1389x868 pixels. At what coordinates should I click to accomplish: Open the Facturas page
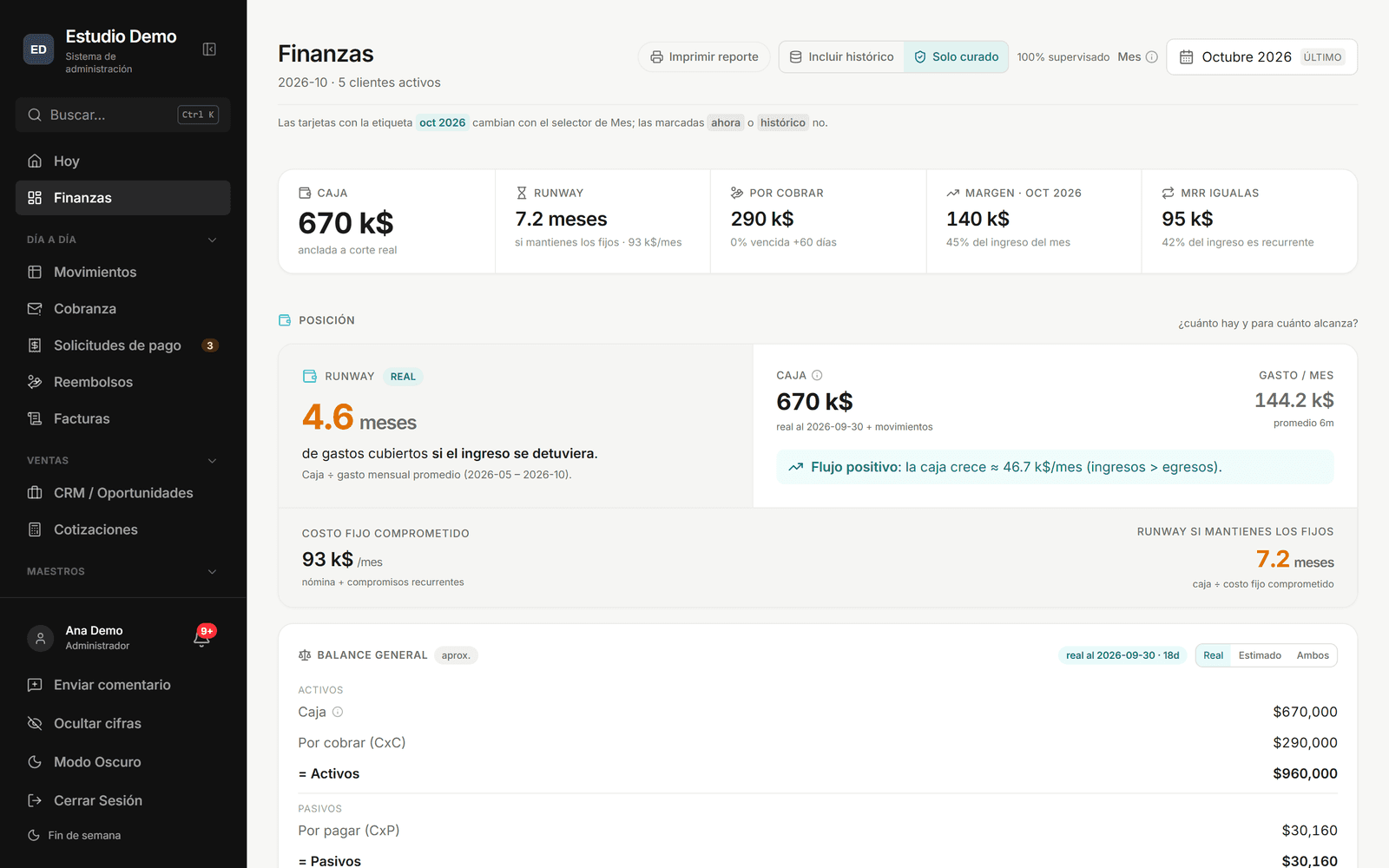[122, 418]
